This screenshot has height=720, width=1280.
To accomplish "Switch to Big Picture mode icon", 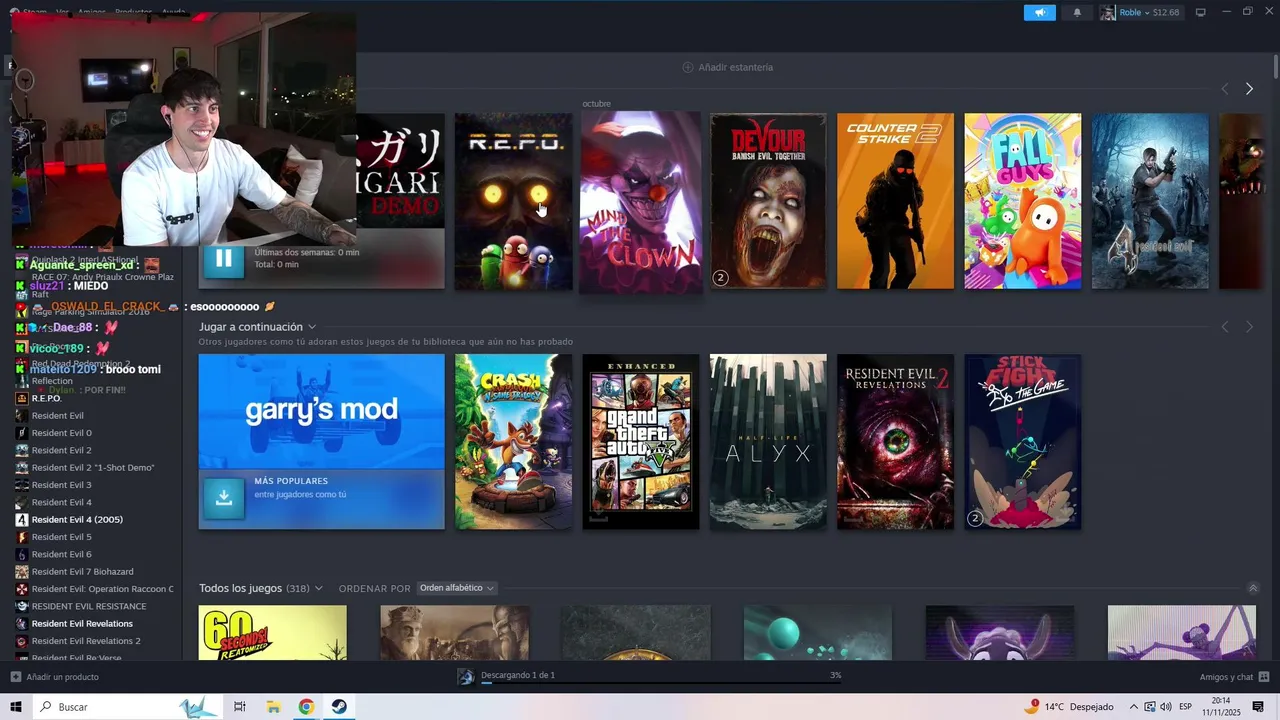I will click(1200, 12).
